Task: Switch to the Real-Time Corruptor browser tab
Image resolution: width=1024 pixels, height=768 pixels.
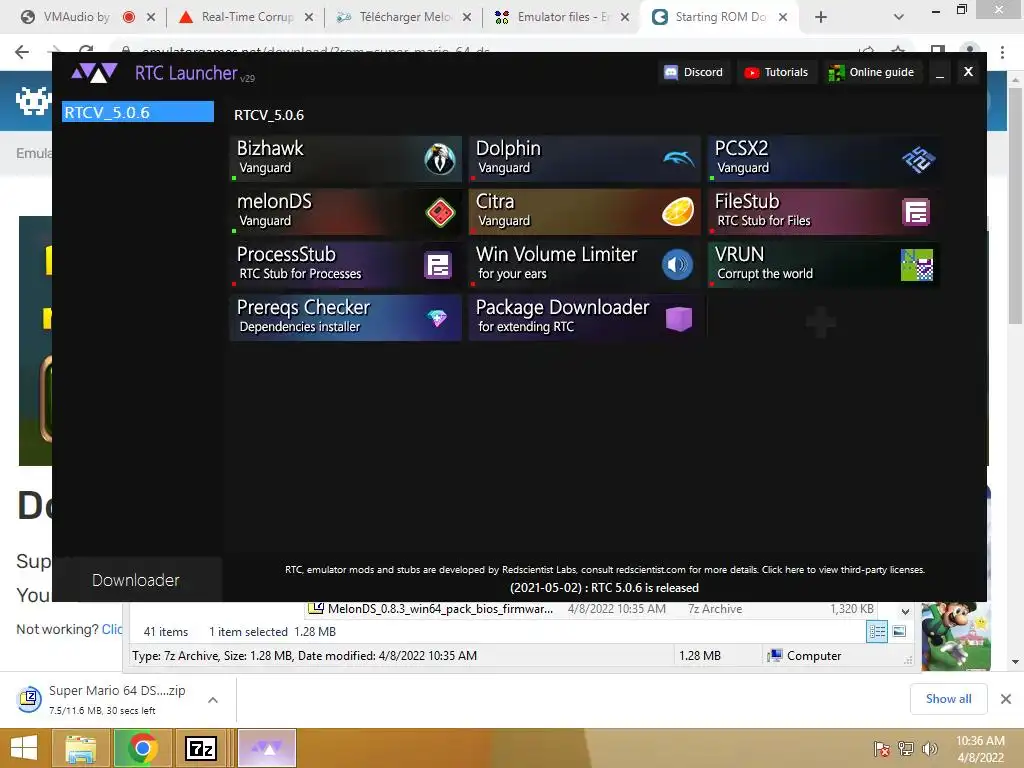Action: [248, 17]
